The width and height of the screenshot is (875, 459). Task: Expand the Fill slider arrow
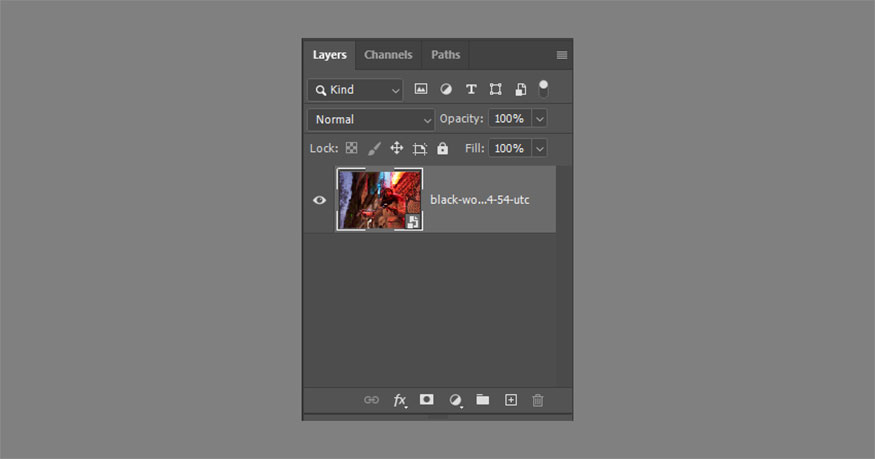tap(540, 148)
